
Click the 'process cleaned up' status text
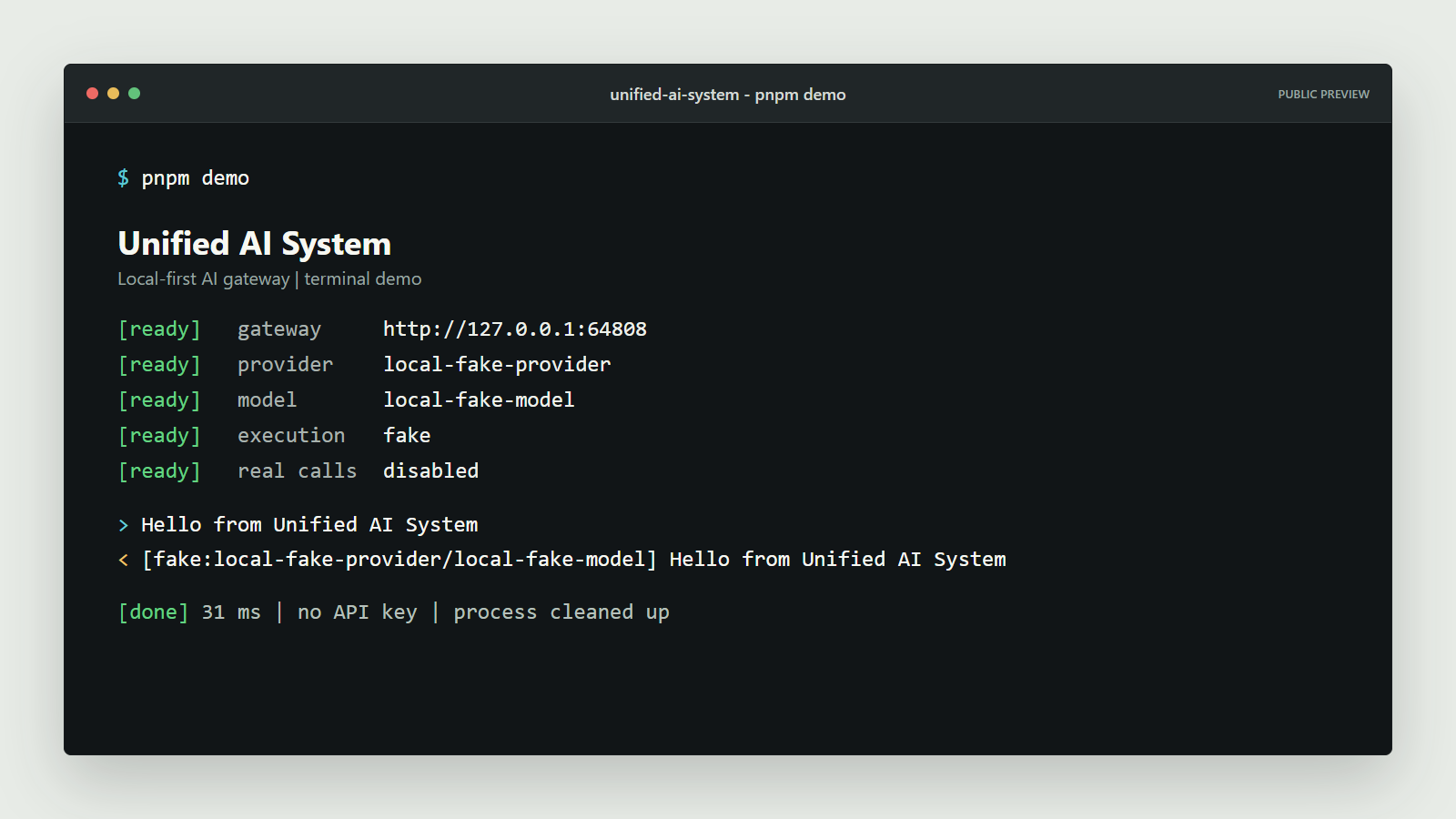(x=561, y=612)
